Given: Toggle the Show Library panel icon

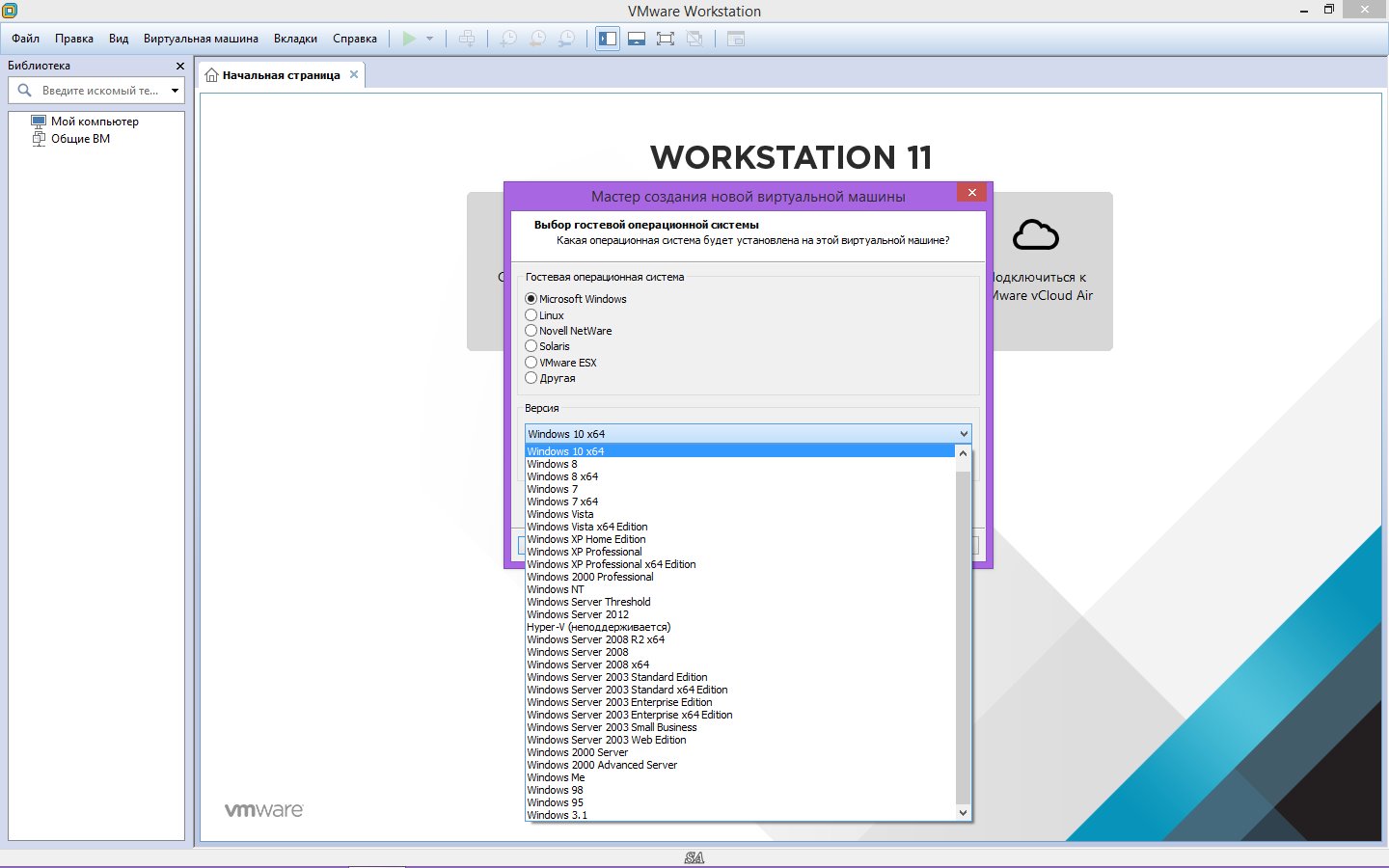Looking at the screenshot, I should tap(608, 39).
